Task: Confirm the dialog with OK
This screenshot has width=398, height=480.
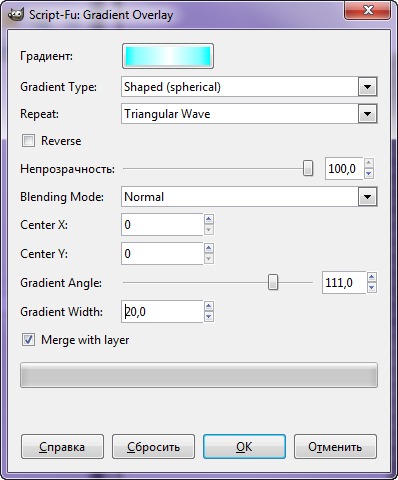Action: [x=244, y=447]
